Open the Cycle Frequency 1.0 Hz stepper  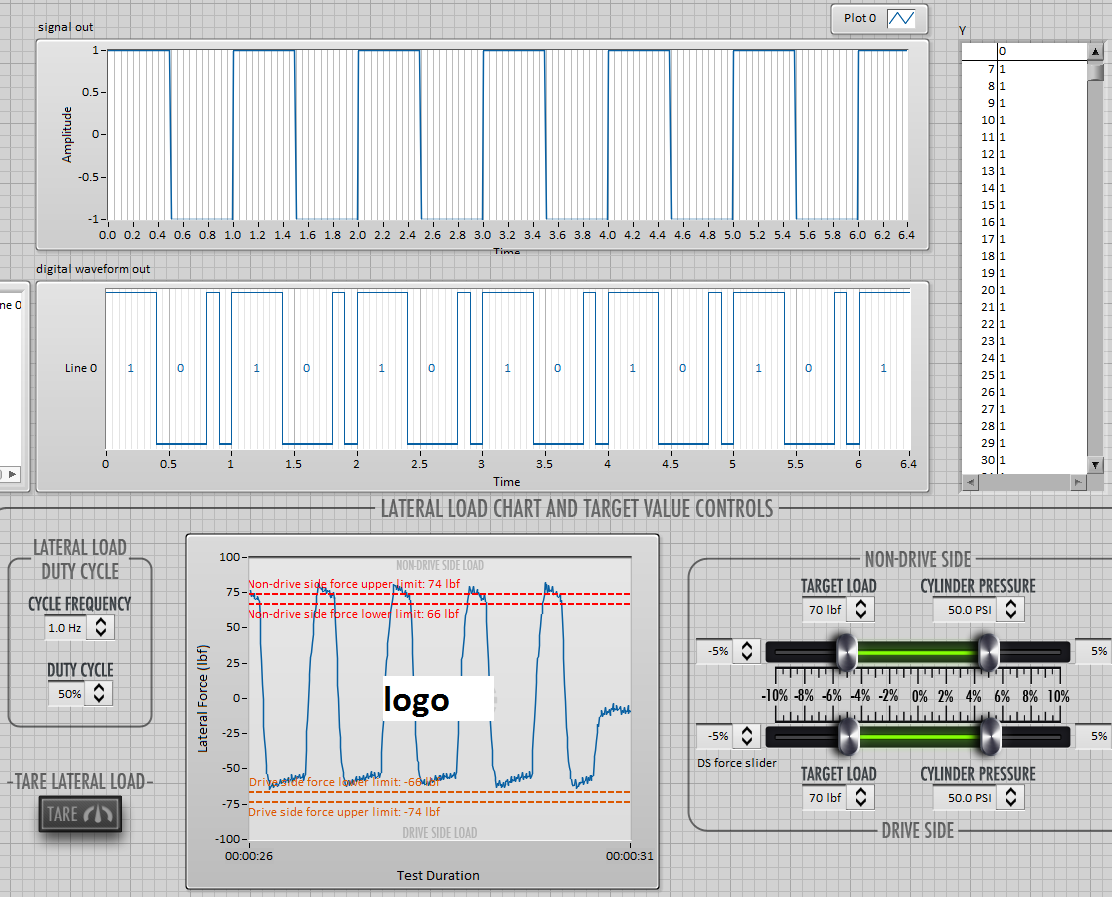(x=101, y=627)
